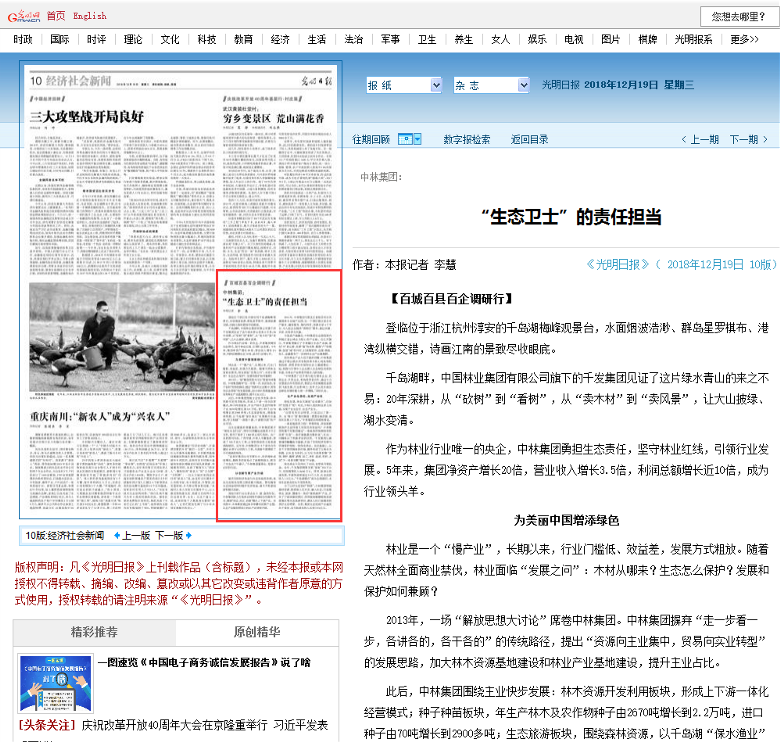Screen dimensions: 780x742
Task: Click the 重庆南川 “新农人” article region
Action: [122, 460]
